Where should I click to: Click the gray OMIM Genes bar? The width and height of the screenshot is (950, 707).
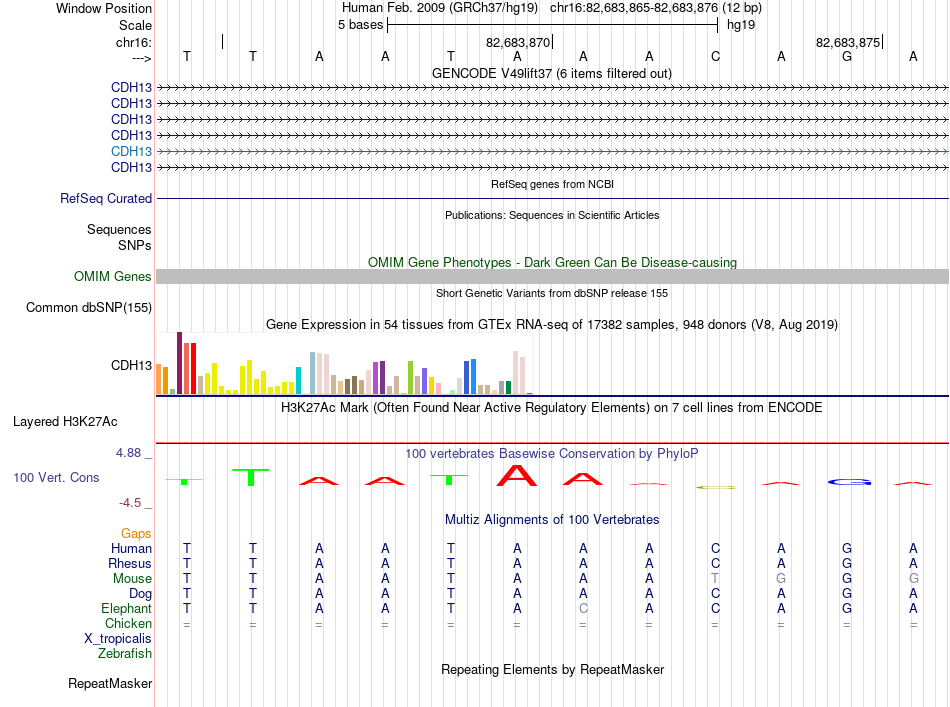click(552, 276)
